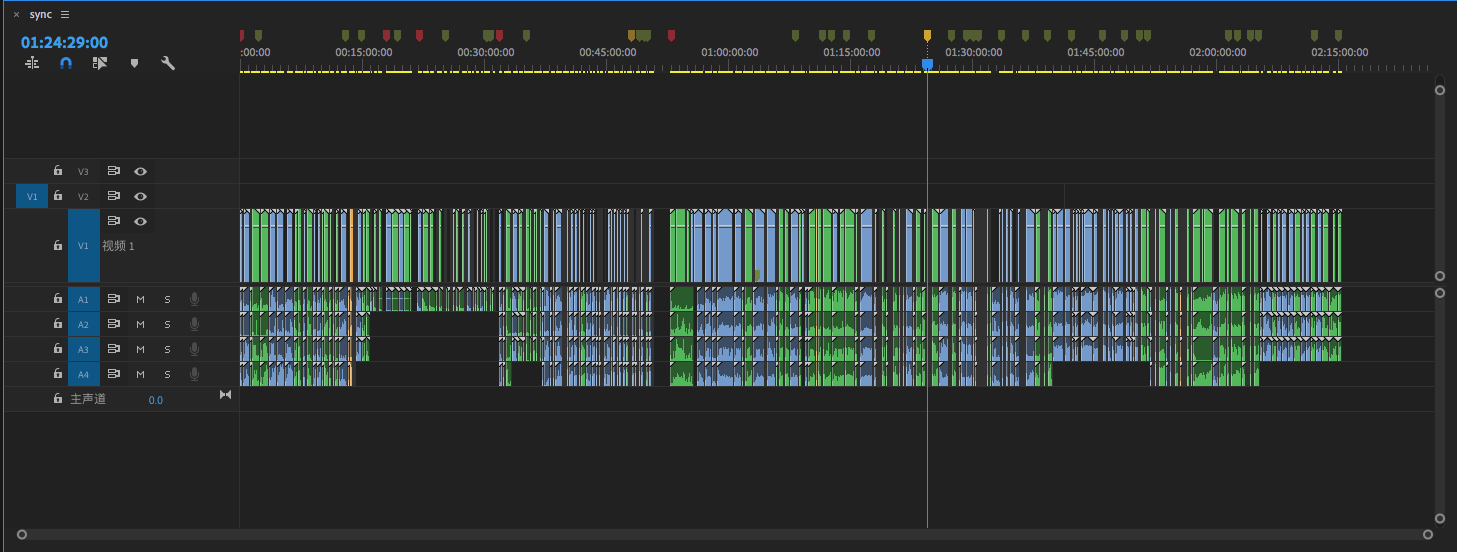Enable Linked Selection in timeline
Screen dimensions: 1457x552
click(x=100, y=63)
